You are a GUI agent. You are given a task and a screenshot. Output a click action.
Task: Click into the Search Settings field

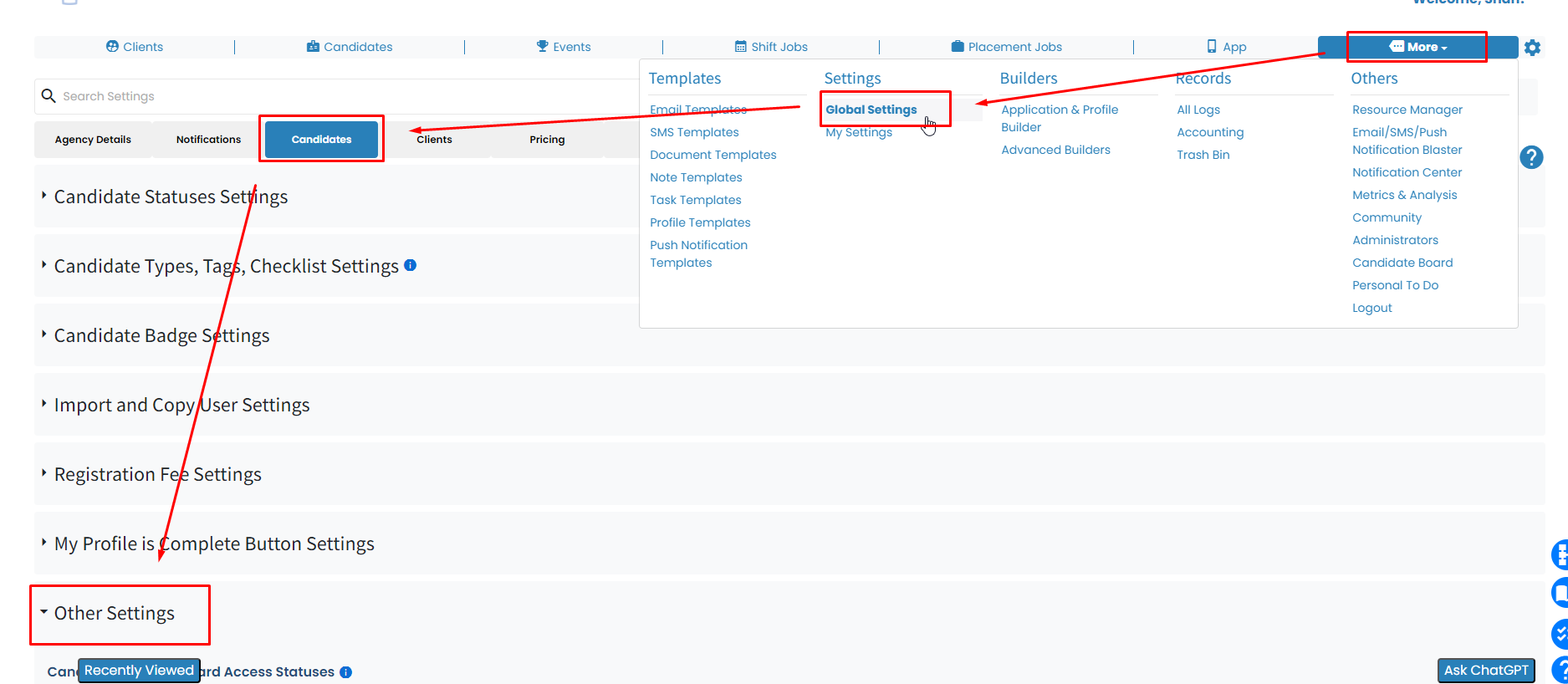click(335, 96)
